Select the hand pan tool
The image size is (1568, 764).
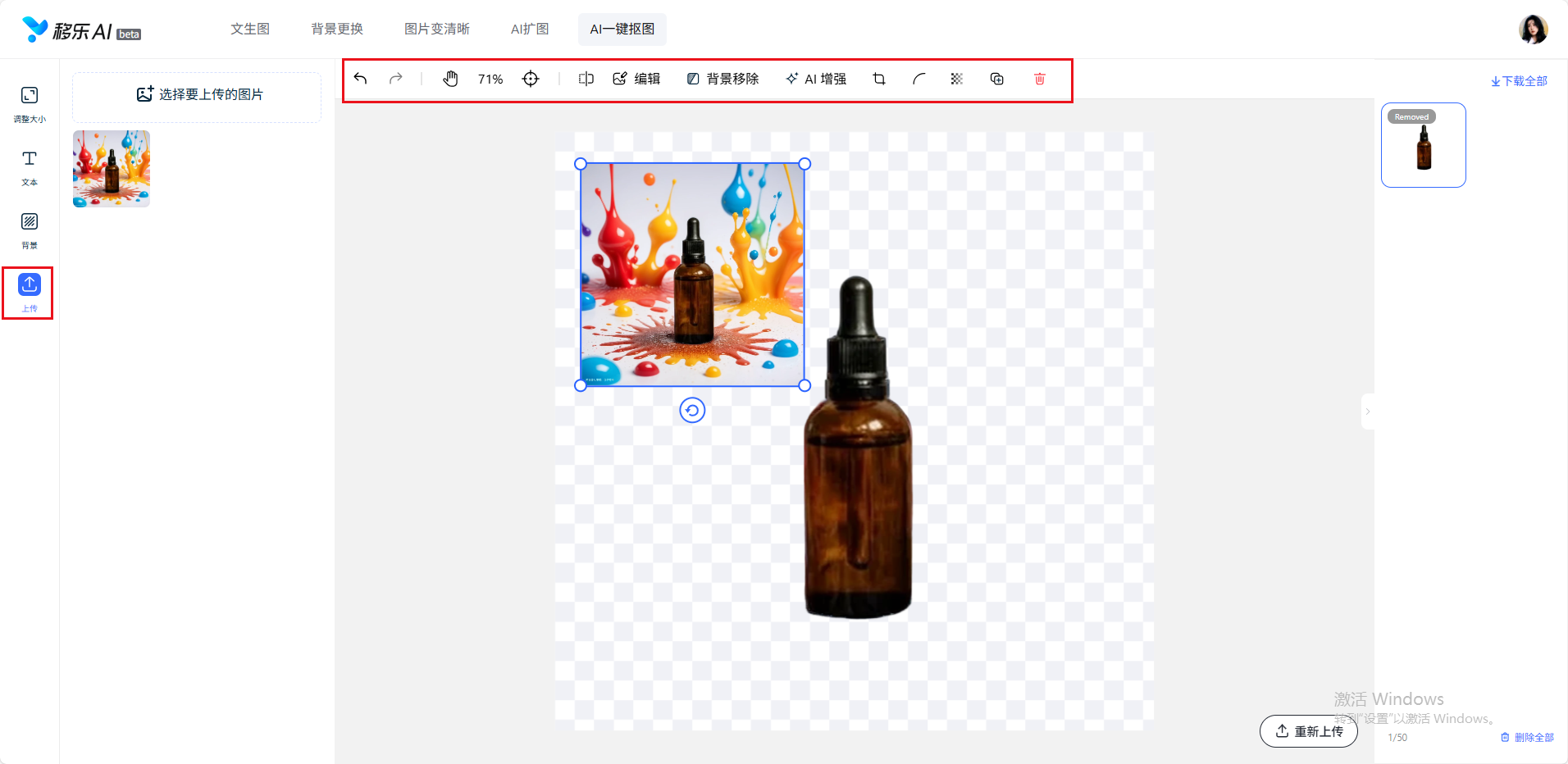tap(450, 79)
